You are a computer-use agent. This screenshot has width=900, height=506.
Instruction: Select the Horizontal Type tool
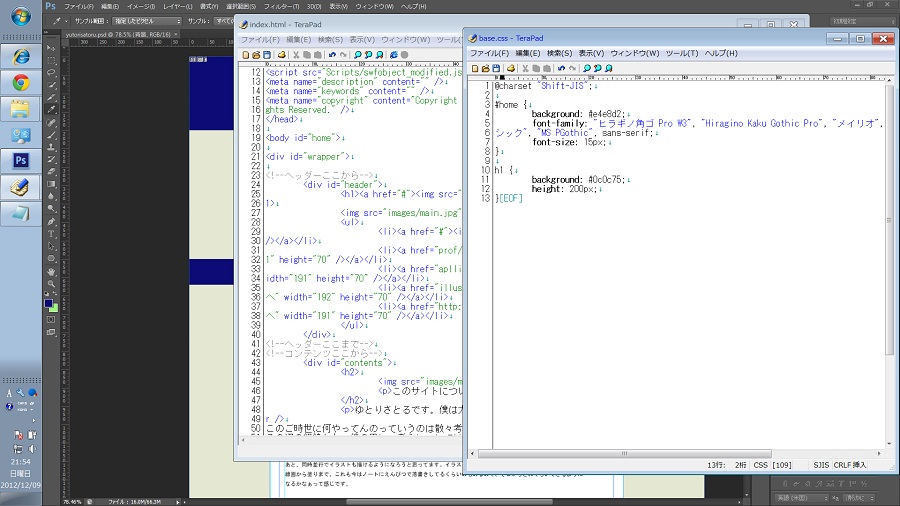(51, 234)
